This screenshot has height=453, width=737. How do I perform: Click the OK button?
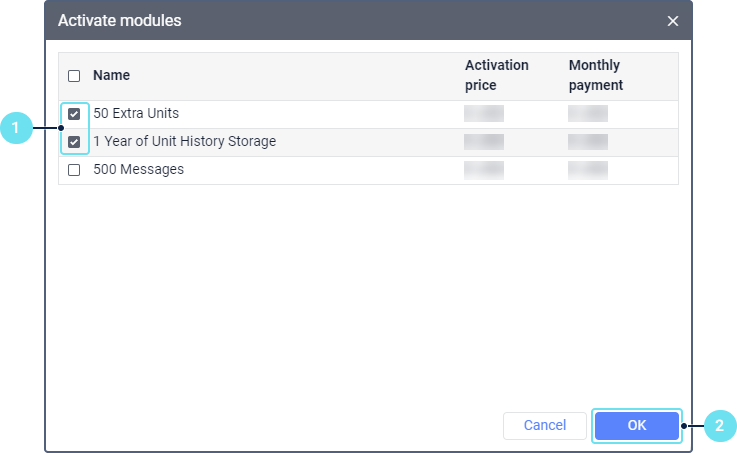pos(637,425)
